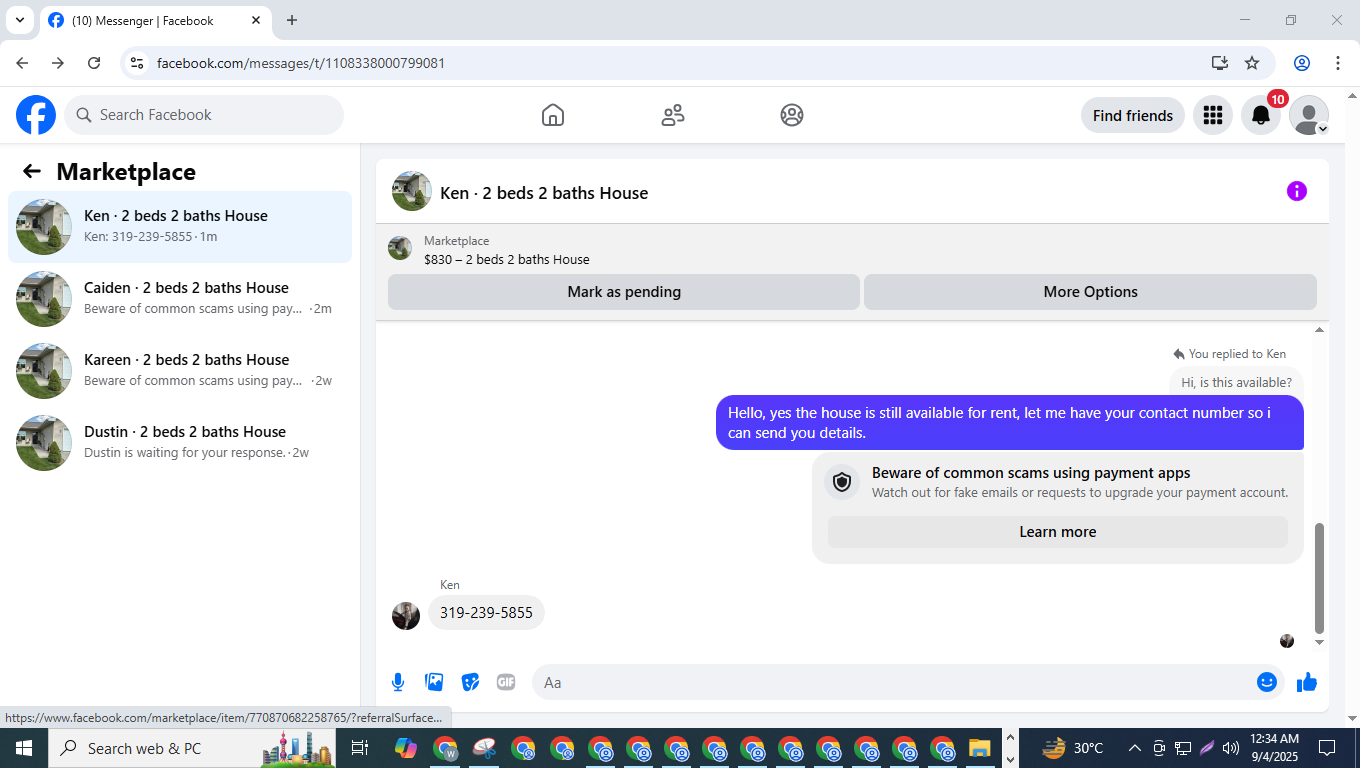Click the quoted "Hi, is this available?" reply

click(1237, 382)
